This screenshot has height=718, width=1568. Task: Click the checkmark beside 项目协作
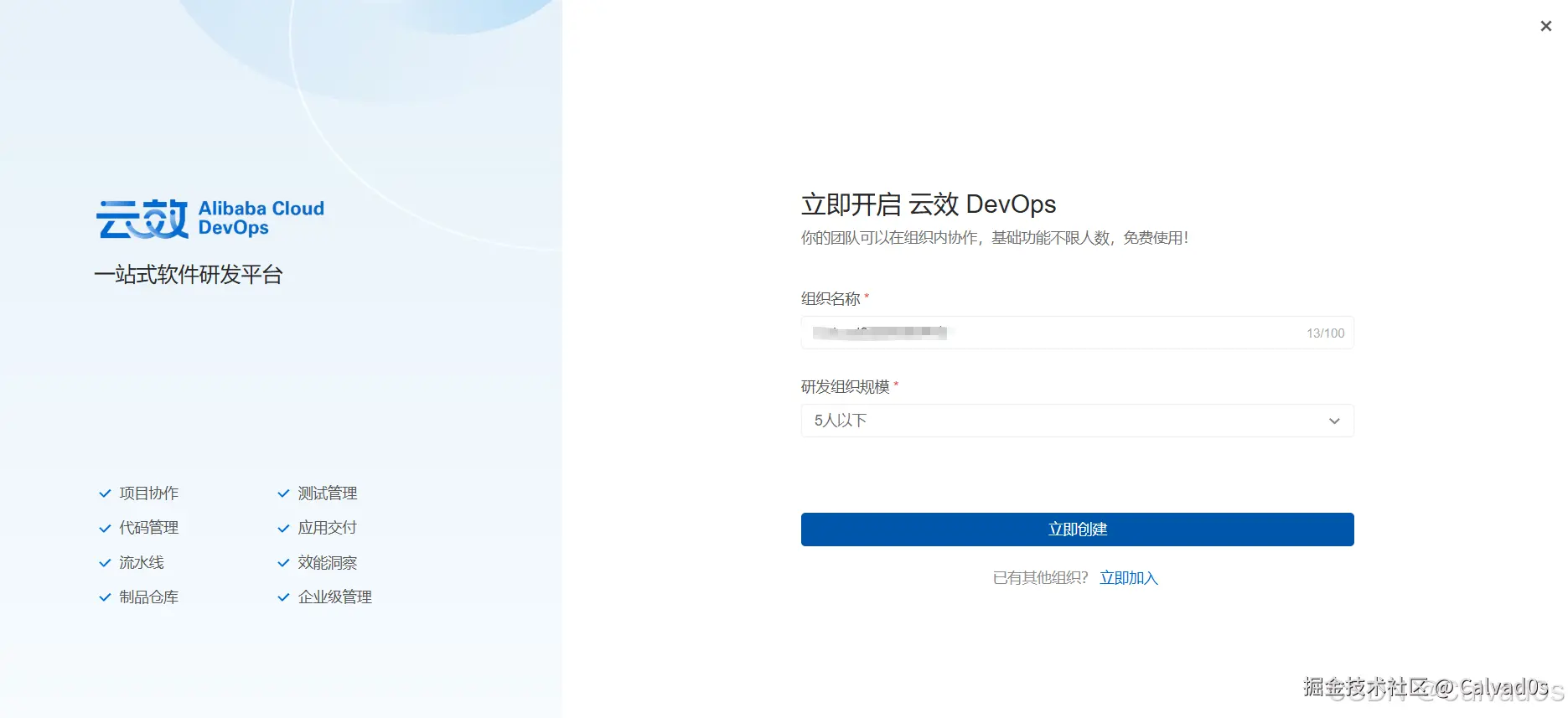coord(105,493)
